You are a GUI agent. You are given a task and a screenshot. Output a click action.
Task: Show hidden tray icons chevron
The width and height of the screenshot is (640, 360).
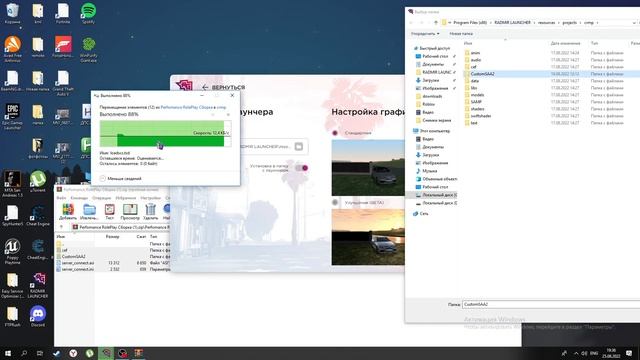(576, 353)
